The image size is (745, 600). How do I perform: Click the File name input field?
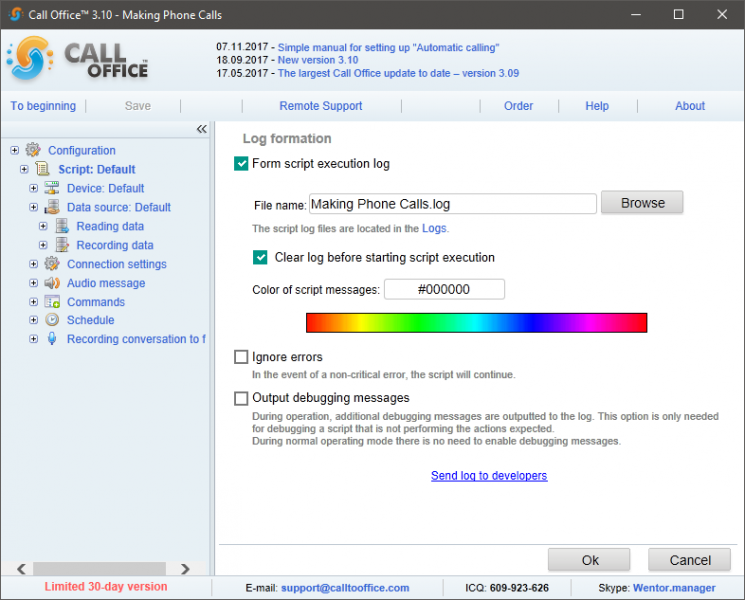point(453,204)
